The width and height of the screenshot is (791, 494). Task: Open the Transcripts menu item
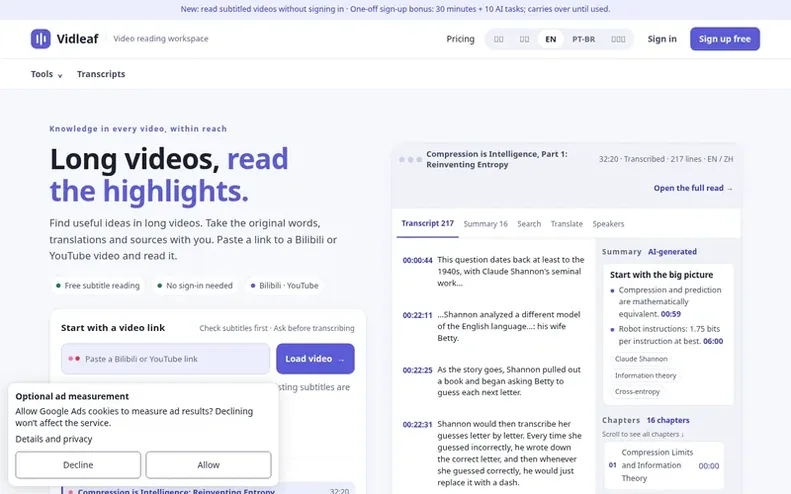(101, 74)
